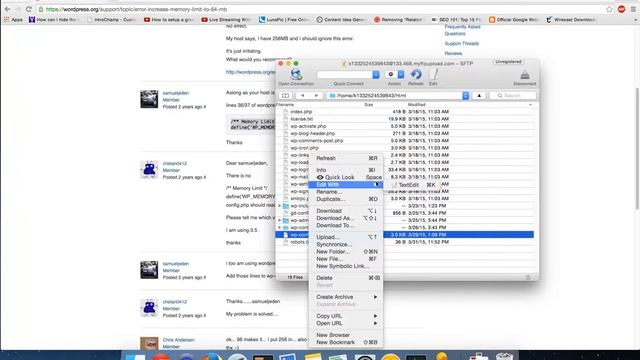Click the Filename column header
Screen dimensions: 640x360
pyautogui.click(x=286, y=105)
